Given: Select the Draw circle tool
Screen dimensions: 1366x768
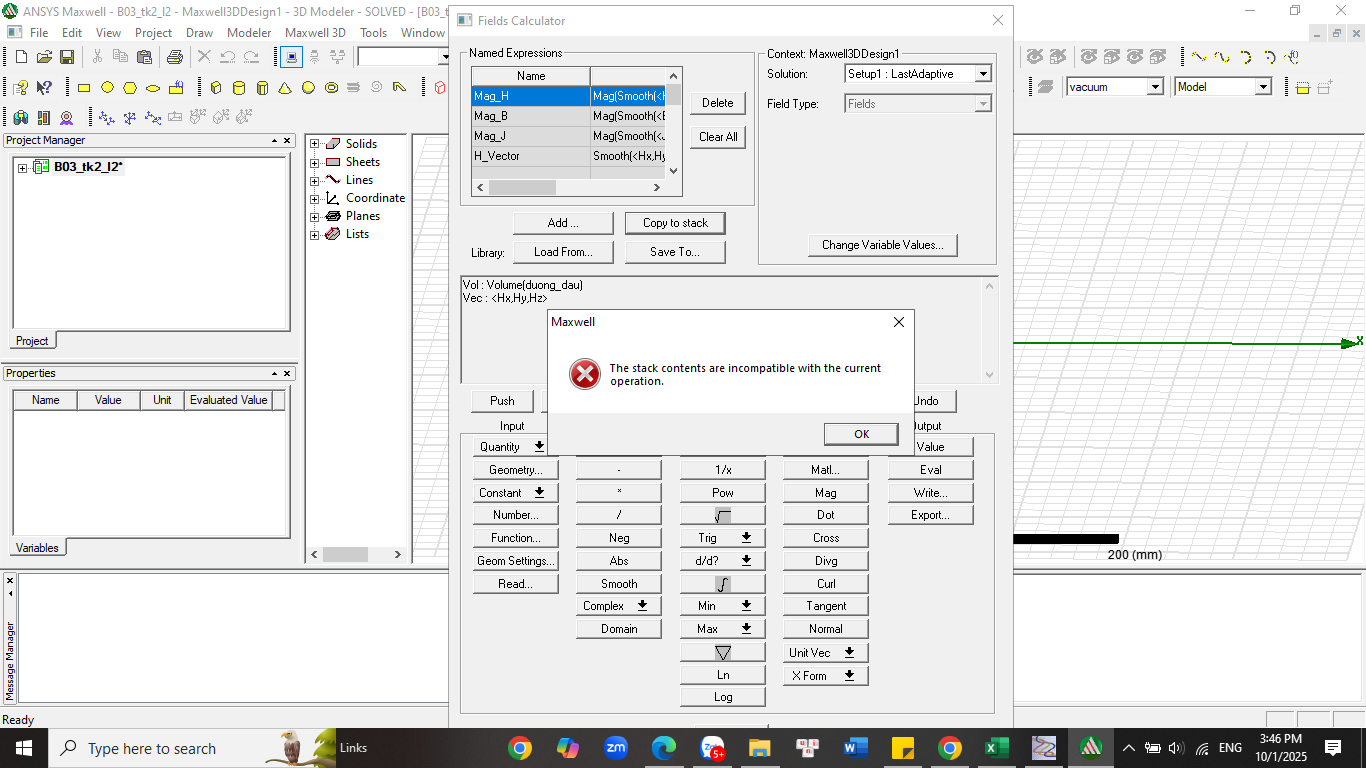Looking at the screenshot, I should click(107, 88).
